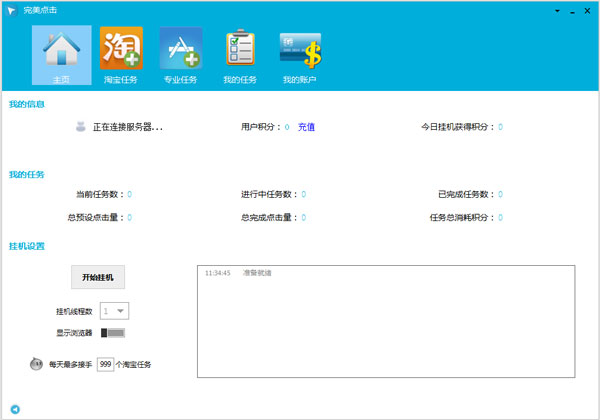This screenshot has height=420, width=600.
Task: Click the 999 daily task limit field
Action: [x=105, y=364]
